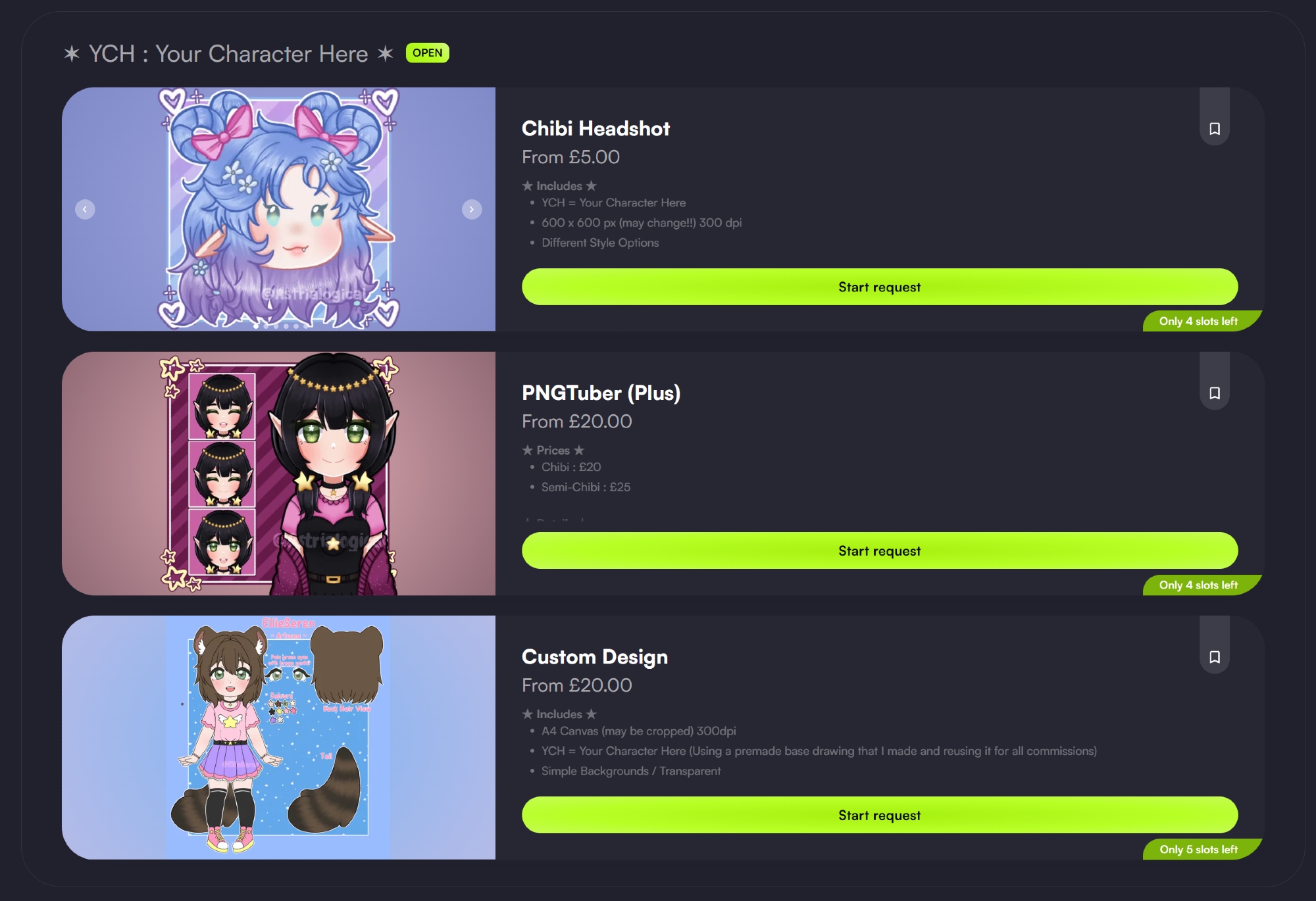The image size is (1316, 901).
Task: Bookmark the Chibi Headshot listing
Action: (x=1215, y=129)
